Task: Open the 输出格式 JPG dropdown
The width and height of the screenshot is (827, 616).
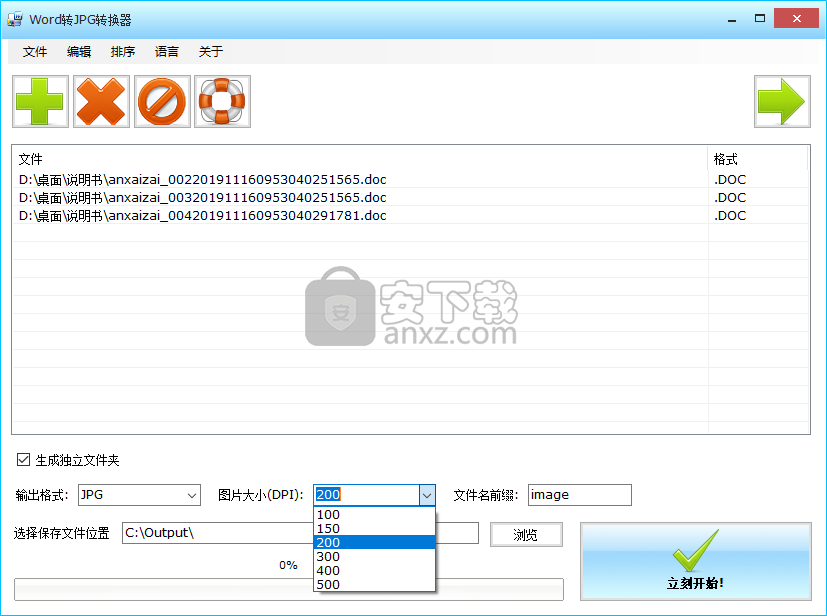Action: coord(139,495)
